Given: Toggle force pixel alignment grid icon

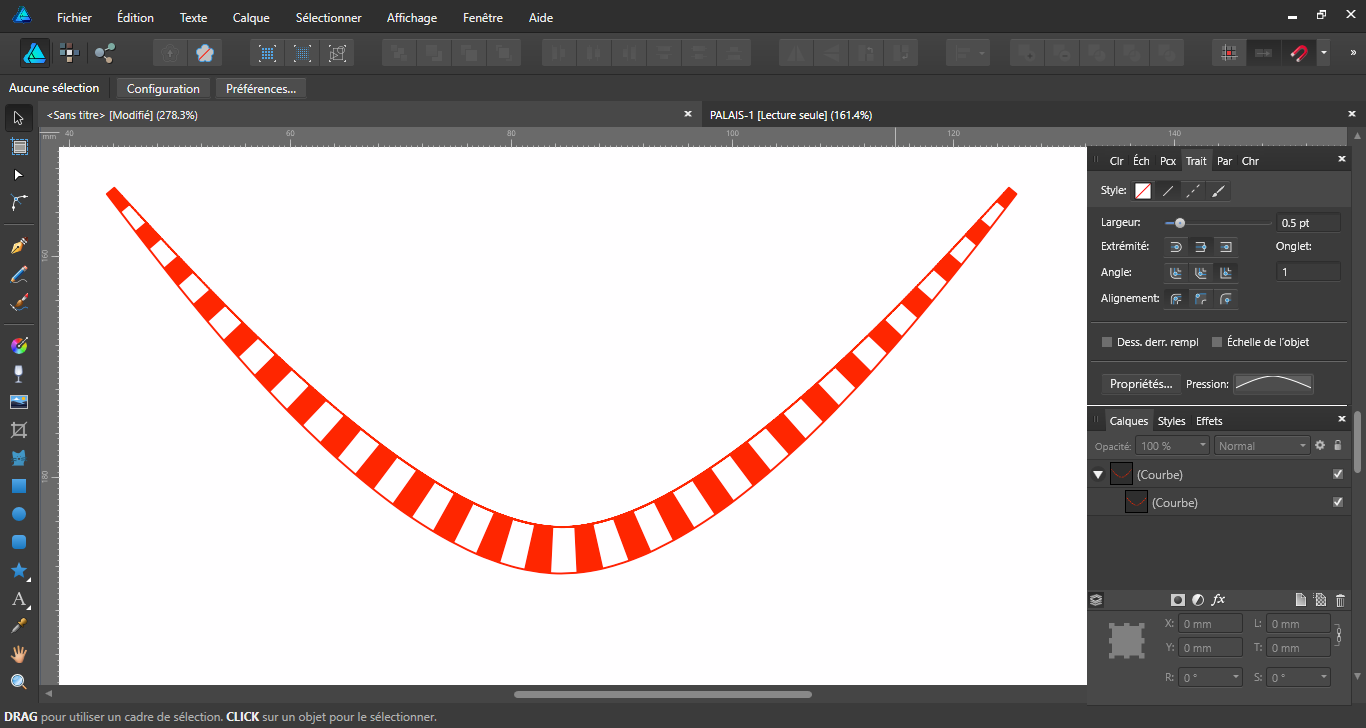Looking at the screenshot, I should [1229, 52].
